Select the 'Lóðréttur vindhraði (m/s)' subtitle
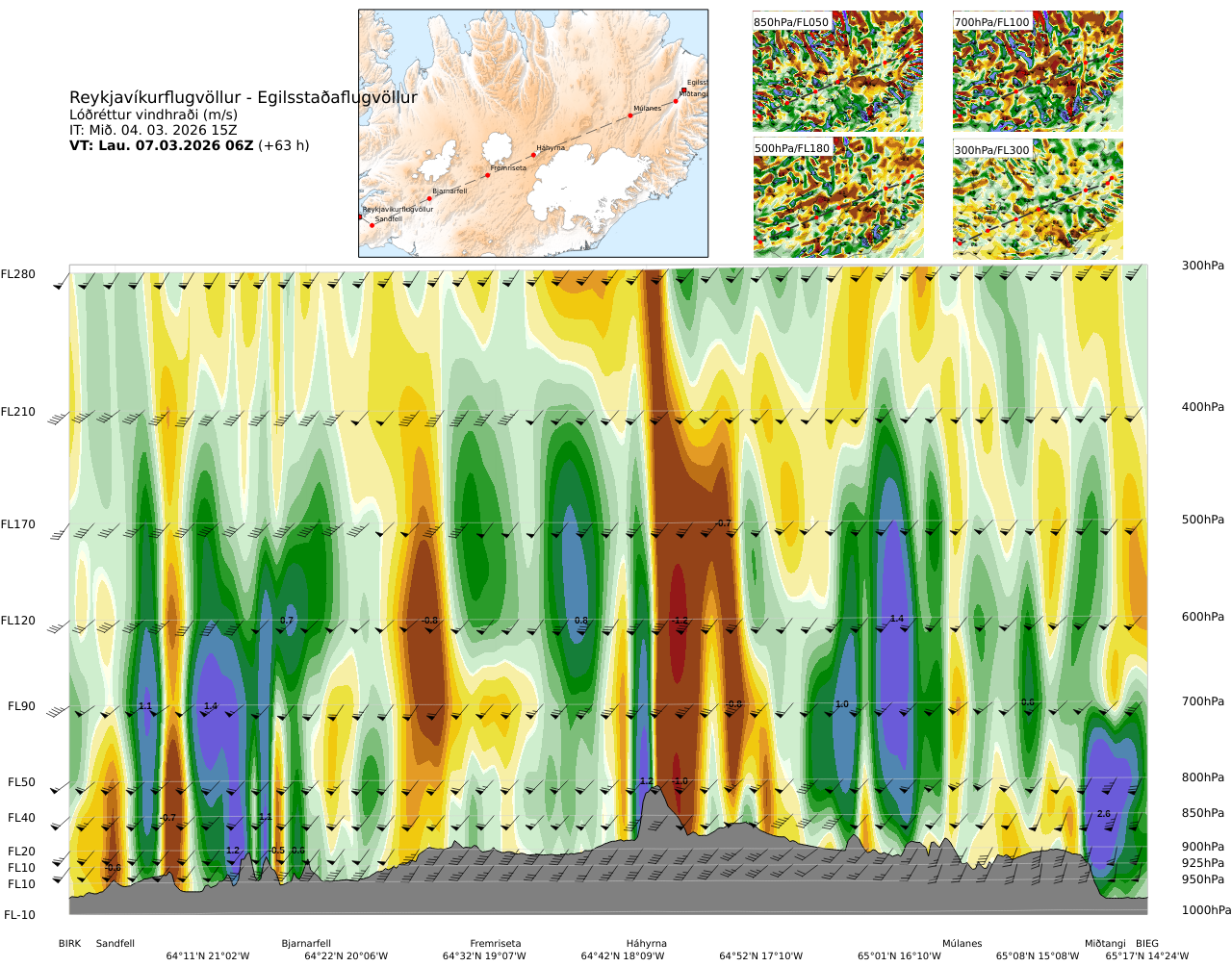The image size is (1232, 967). 153,115
